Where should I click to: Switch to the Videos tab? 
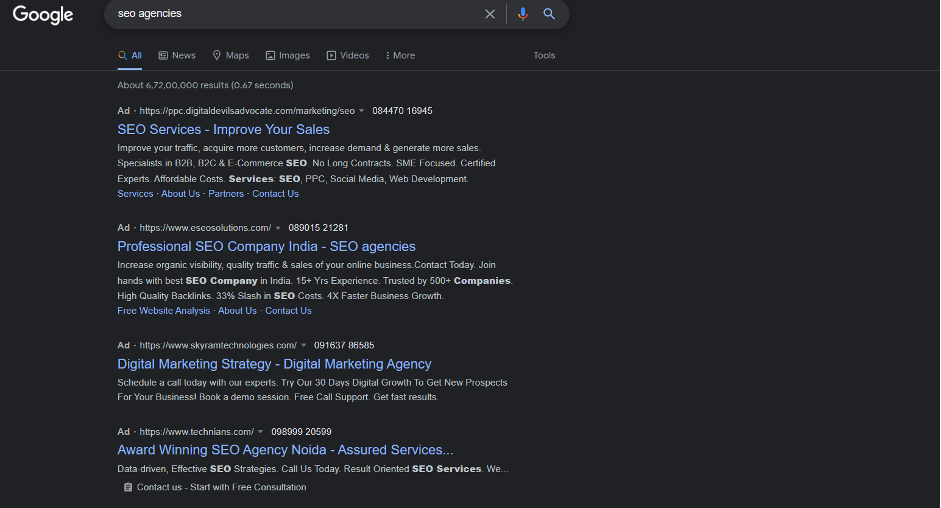pos(348,55)
